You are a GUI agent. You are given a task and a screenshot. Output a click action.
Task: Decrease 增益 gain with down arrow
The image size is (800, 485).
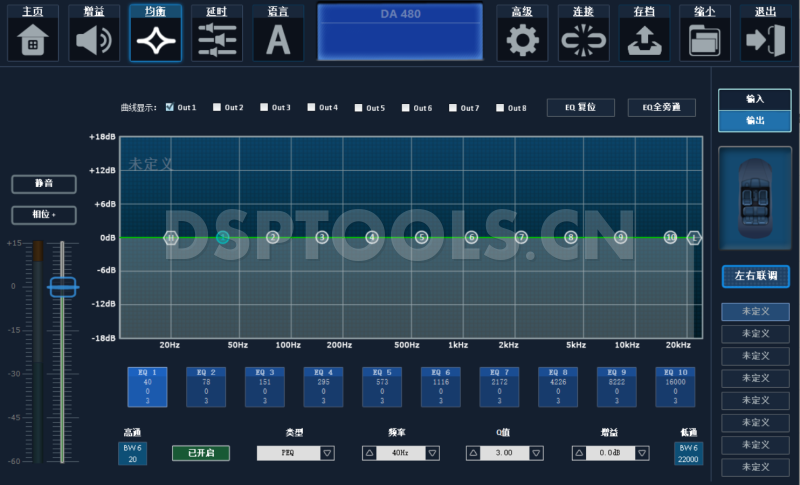pyautogui.click(x=642, y=453)
